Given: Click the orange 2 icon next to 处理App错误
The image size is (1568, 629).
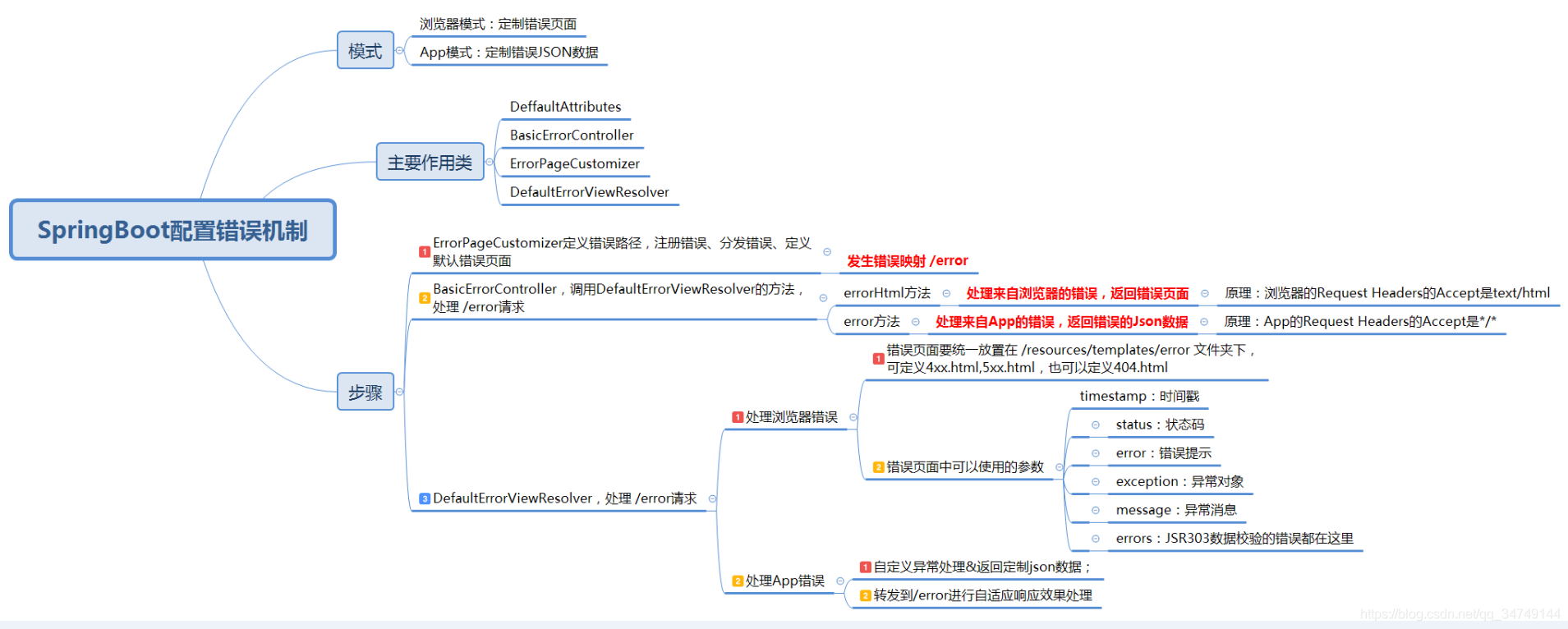Looking at the screenshot, I should [x=738, y=581].
